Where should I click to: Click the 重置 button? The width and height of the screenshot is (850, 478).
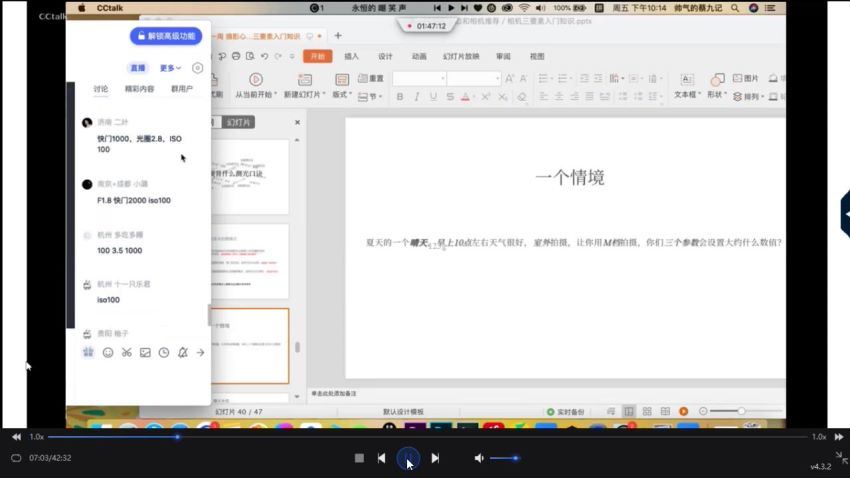371,79
